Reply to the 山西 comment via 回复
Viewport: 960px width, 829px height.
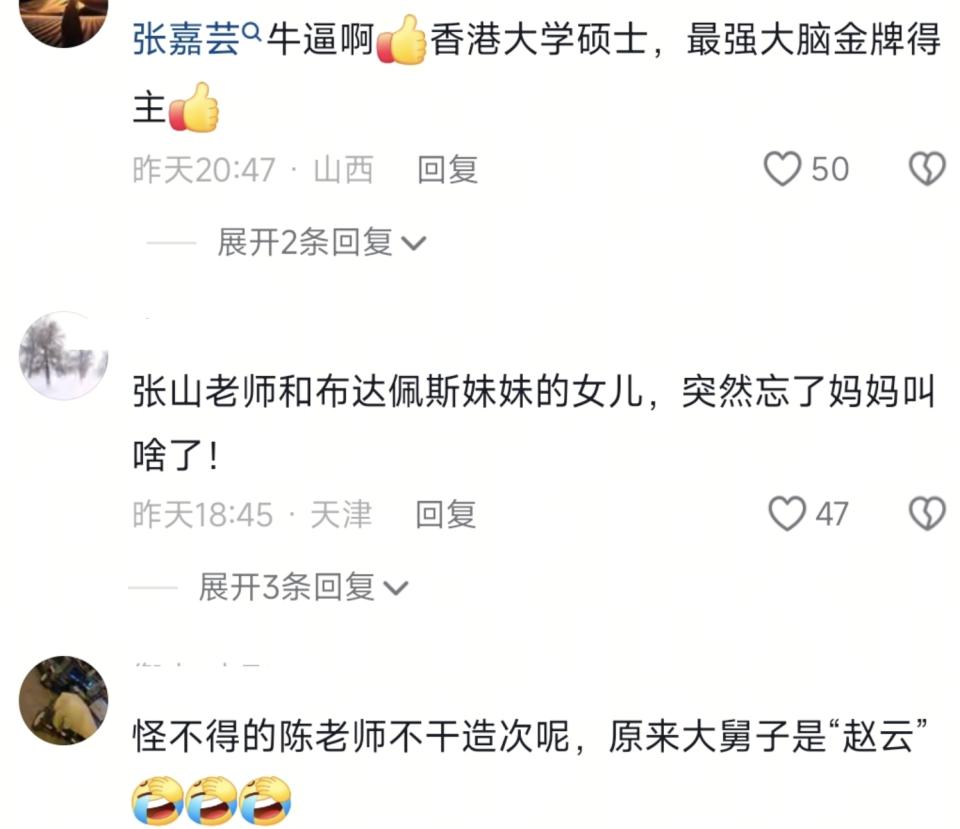point(448,170)
